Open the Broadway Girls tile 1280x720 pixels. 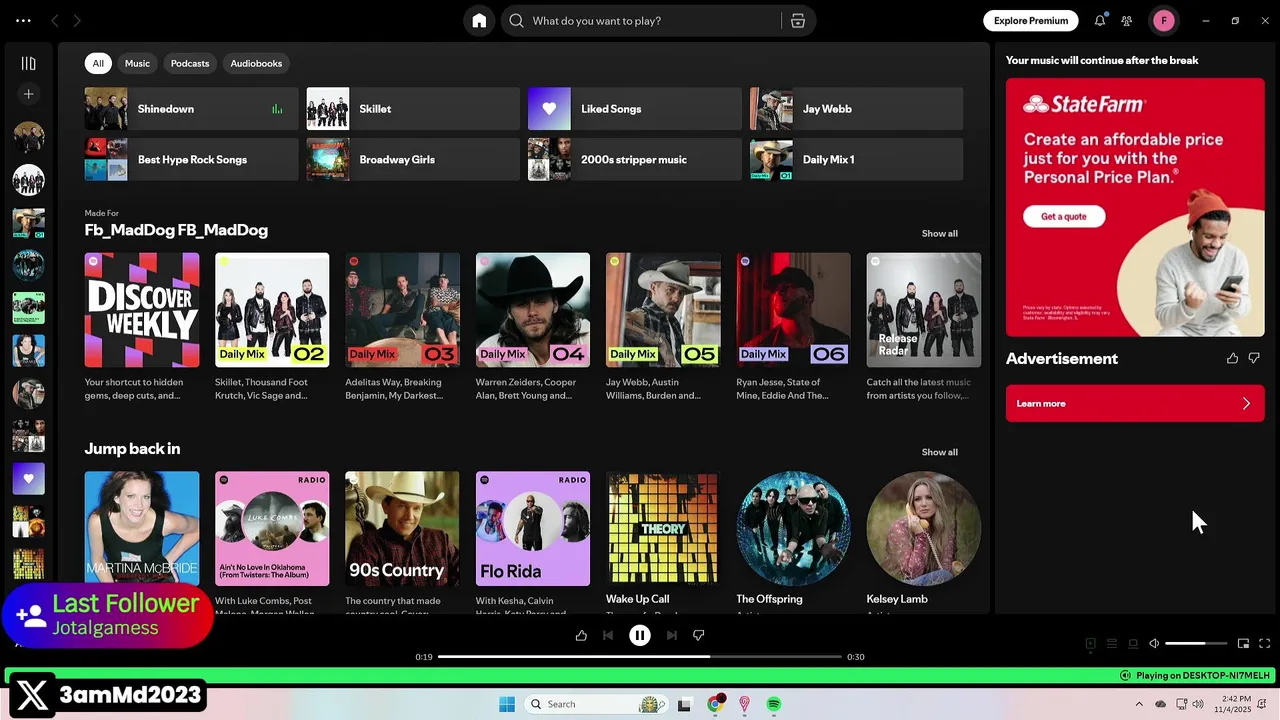pos(413,160)
